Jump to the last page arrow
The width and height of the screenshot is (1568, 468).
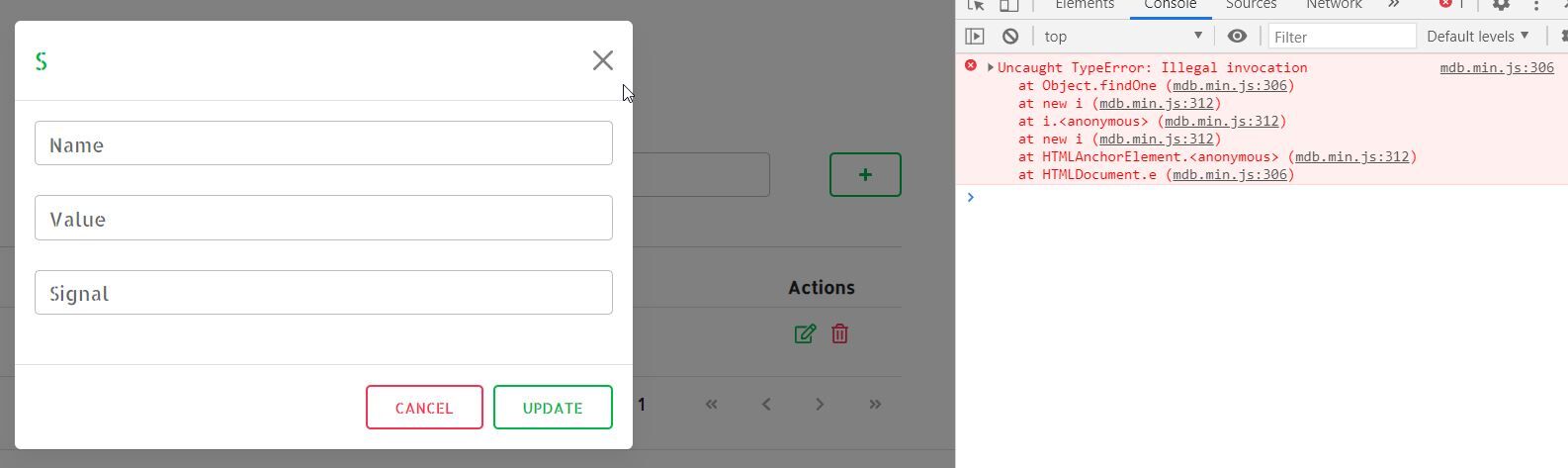pyautogui.click(x=875, y=404)
